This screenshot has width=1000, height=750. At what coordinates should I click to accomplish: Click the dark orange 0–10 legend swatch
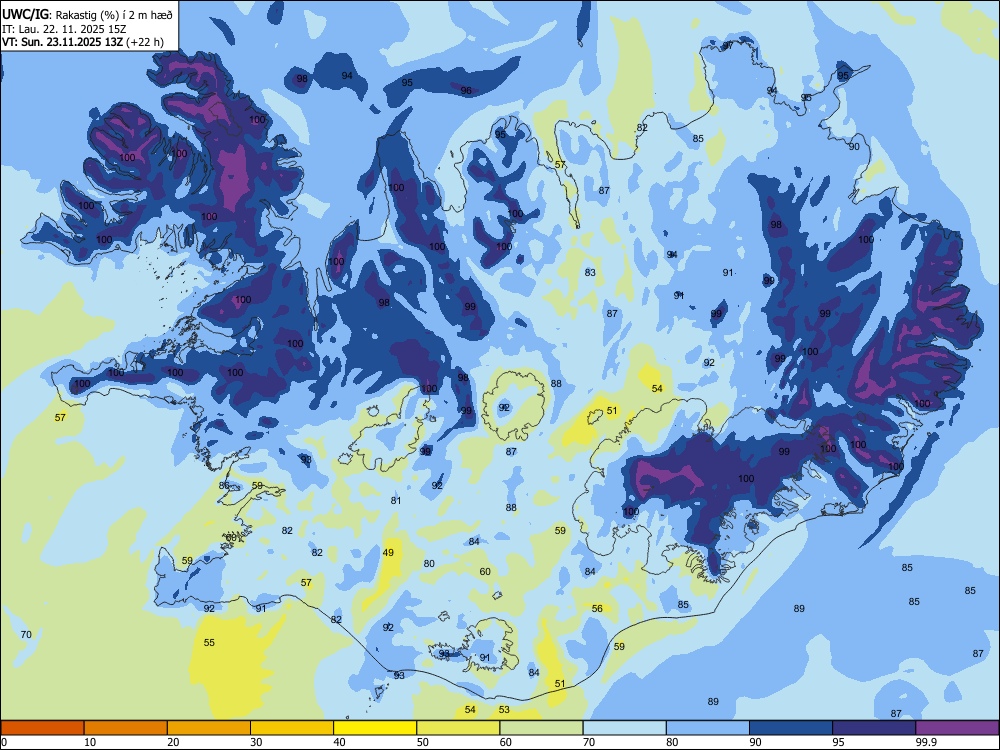click(42, 728)
